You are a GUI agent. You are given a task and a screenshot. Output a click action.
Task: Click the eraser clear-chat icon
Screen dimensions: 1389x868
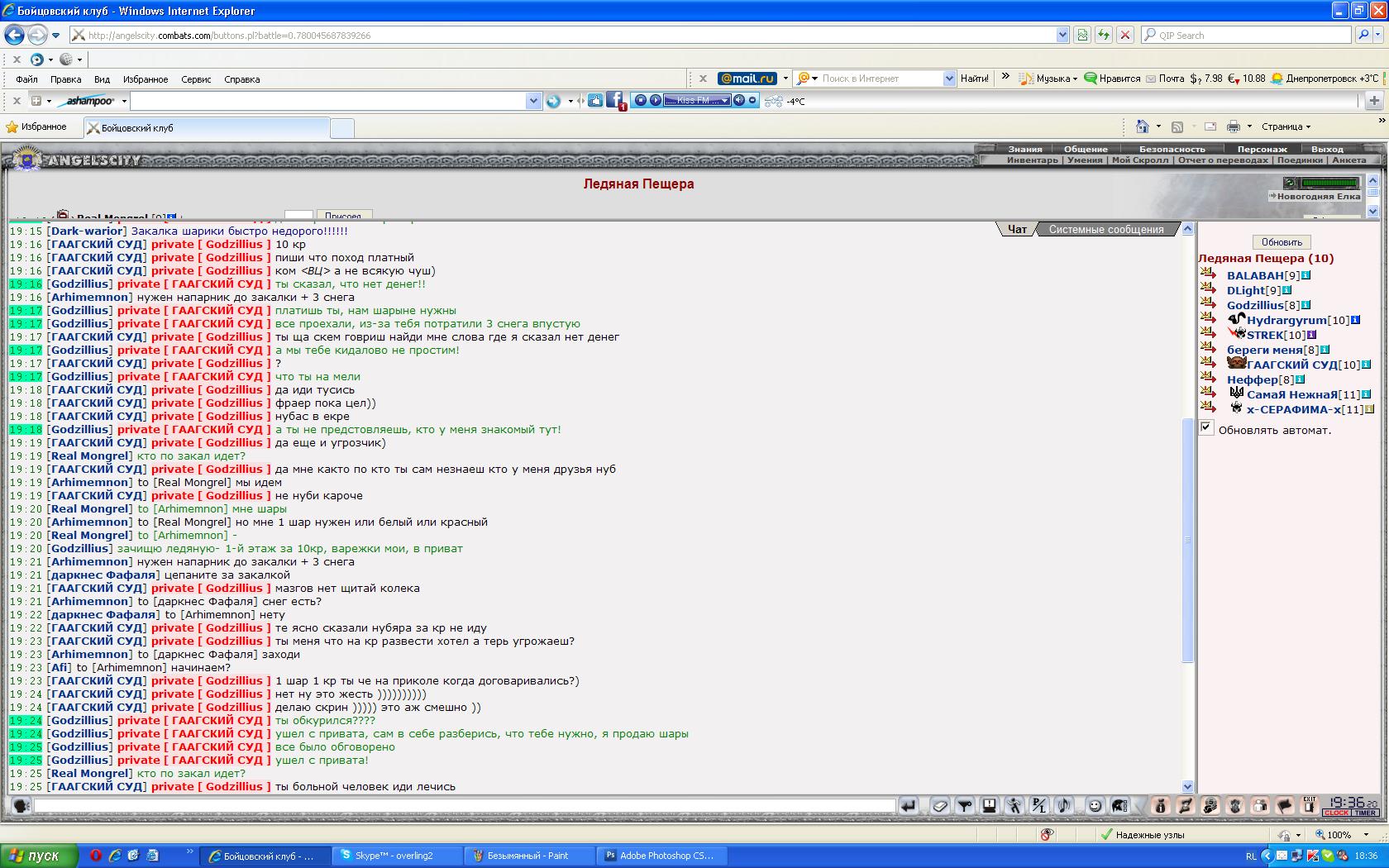[x=940, y=805]
